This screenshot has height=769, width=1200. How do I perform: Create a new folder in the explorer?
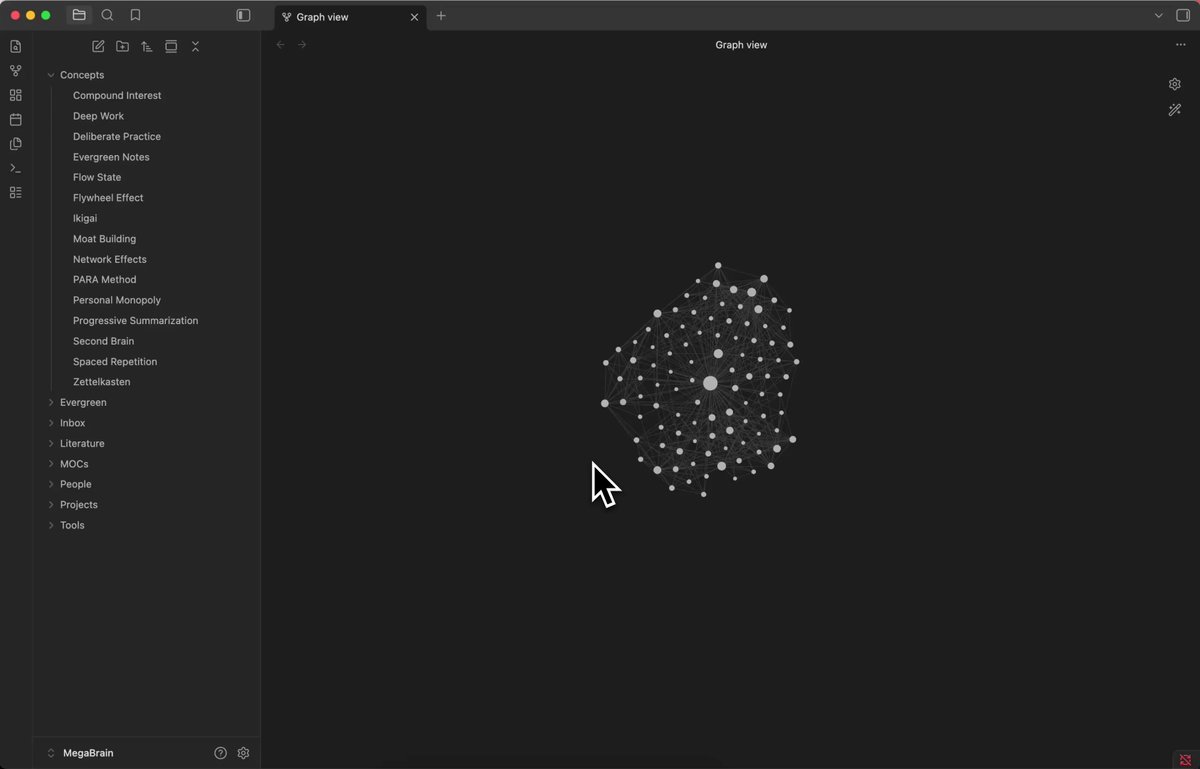tap(122, 46)
